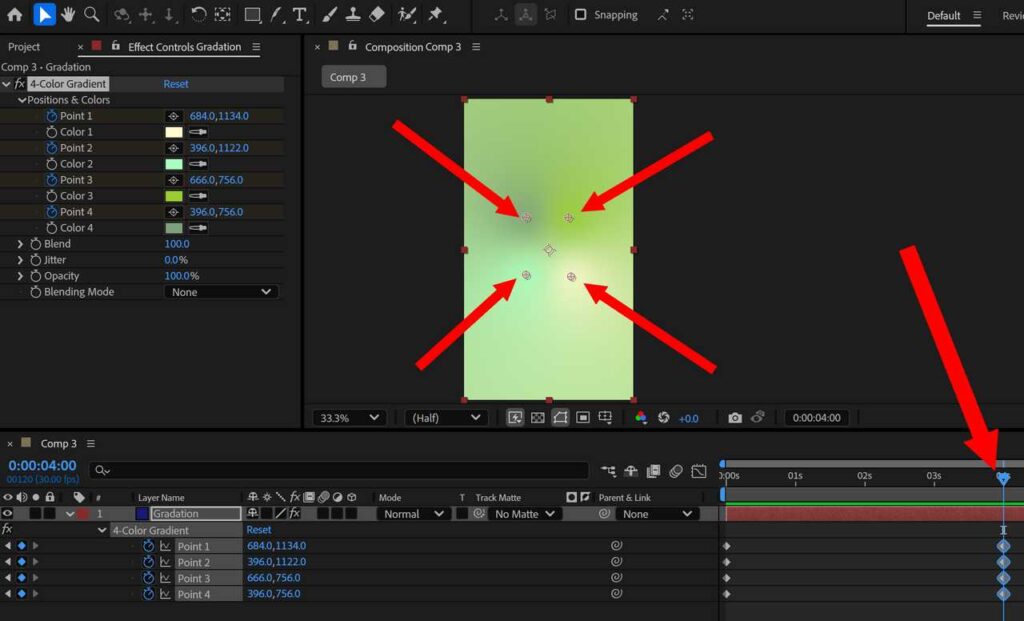Open the 33.3% magnification dropdown

coord(349,418)
